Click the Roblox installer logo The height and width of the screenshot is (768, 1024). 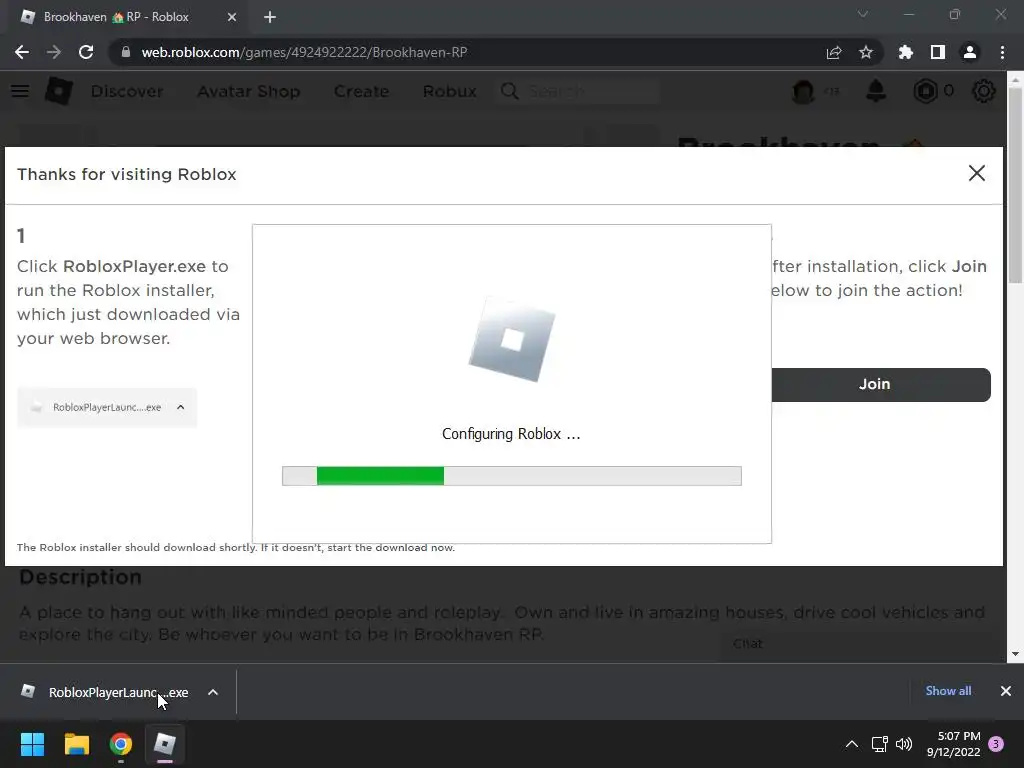point(512,340)
